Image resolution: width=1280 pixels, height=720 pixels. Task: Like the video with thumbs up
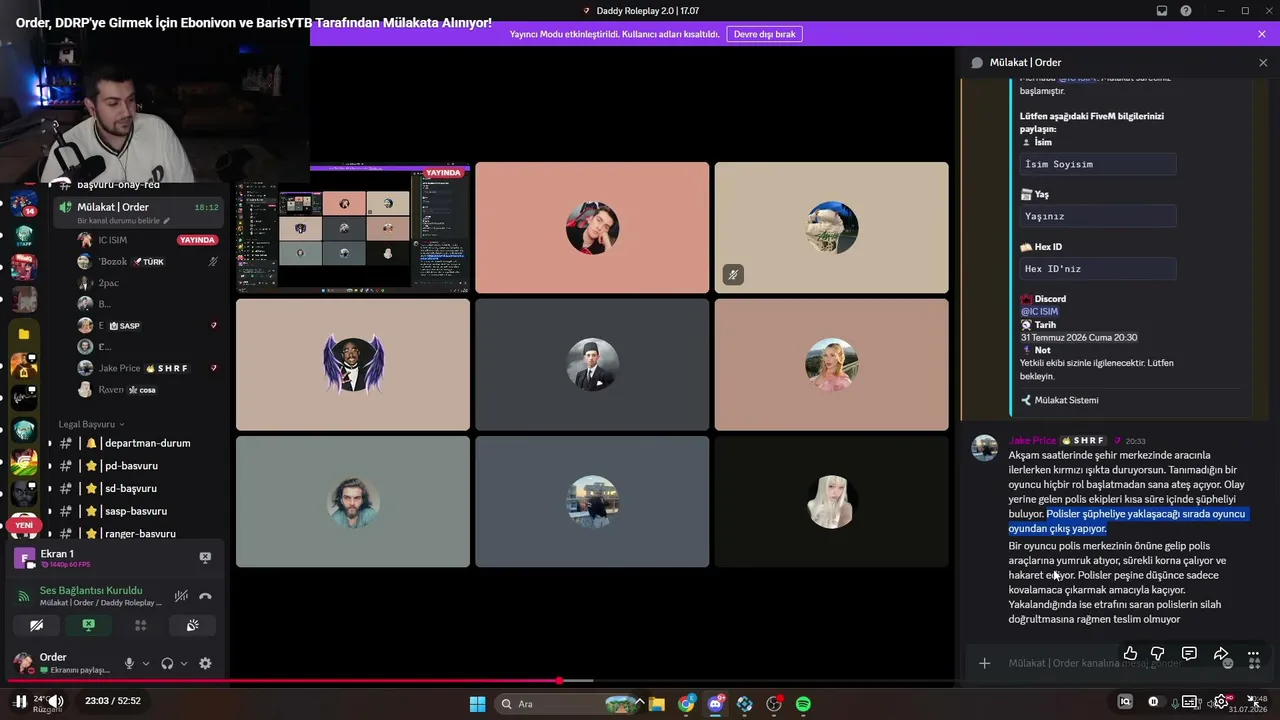pos(1130,654)
